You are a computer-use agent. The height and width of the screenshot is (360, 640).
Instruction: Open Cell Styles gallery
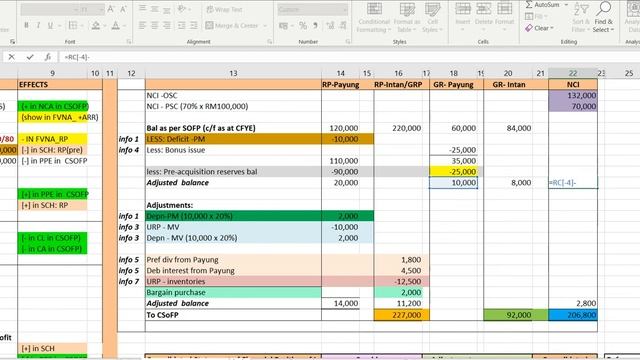(x=432, y=18)
